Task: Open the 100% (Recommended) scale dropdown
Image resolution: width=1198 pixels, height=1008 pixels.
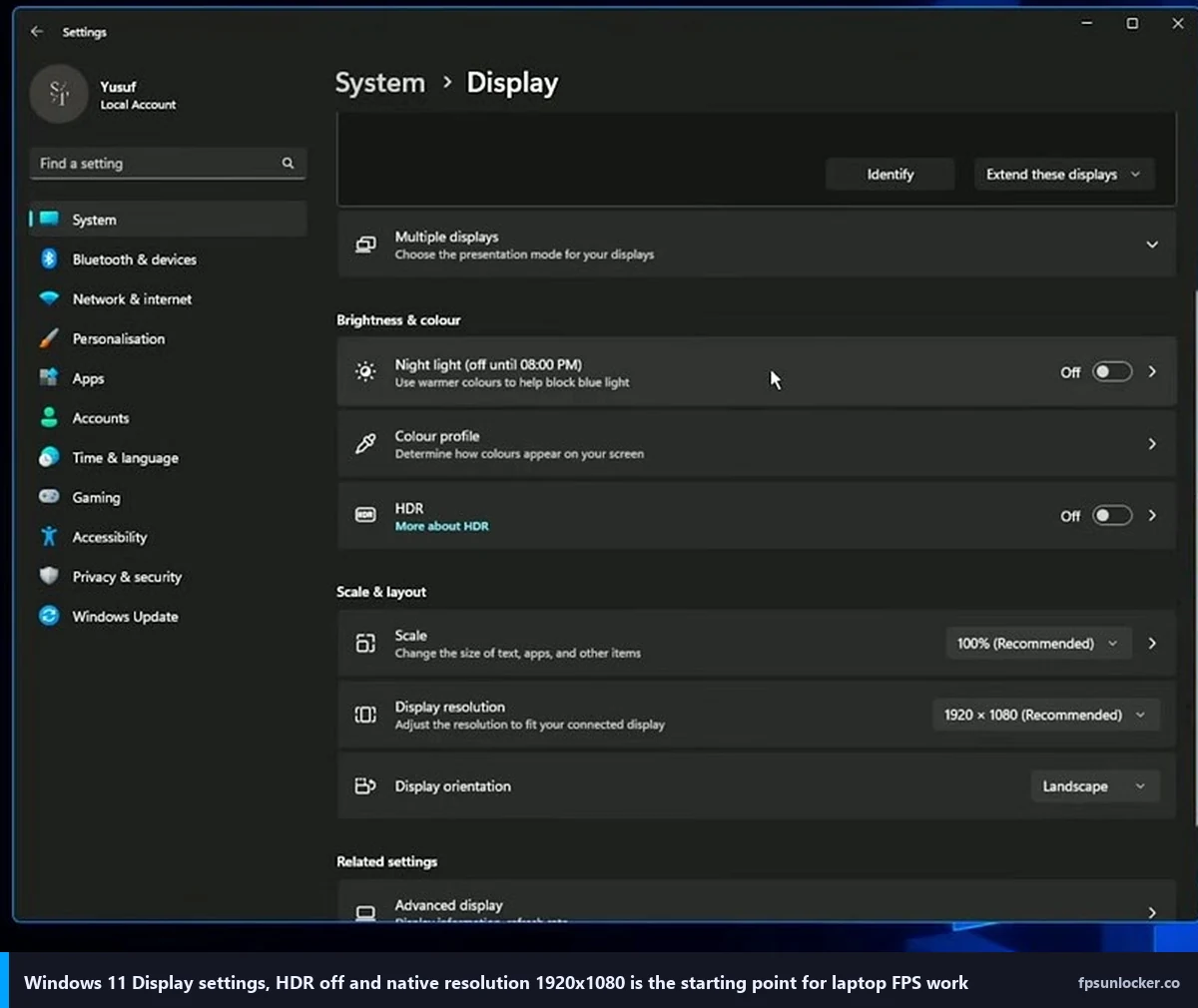Action: (x=1038, y=644)
